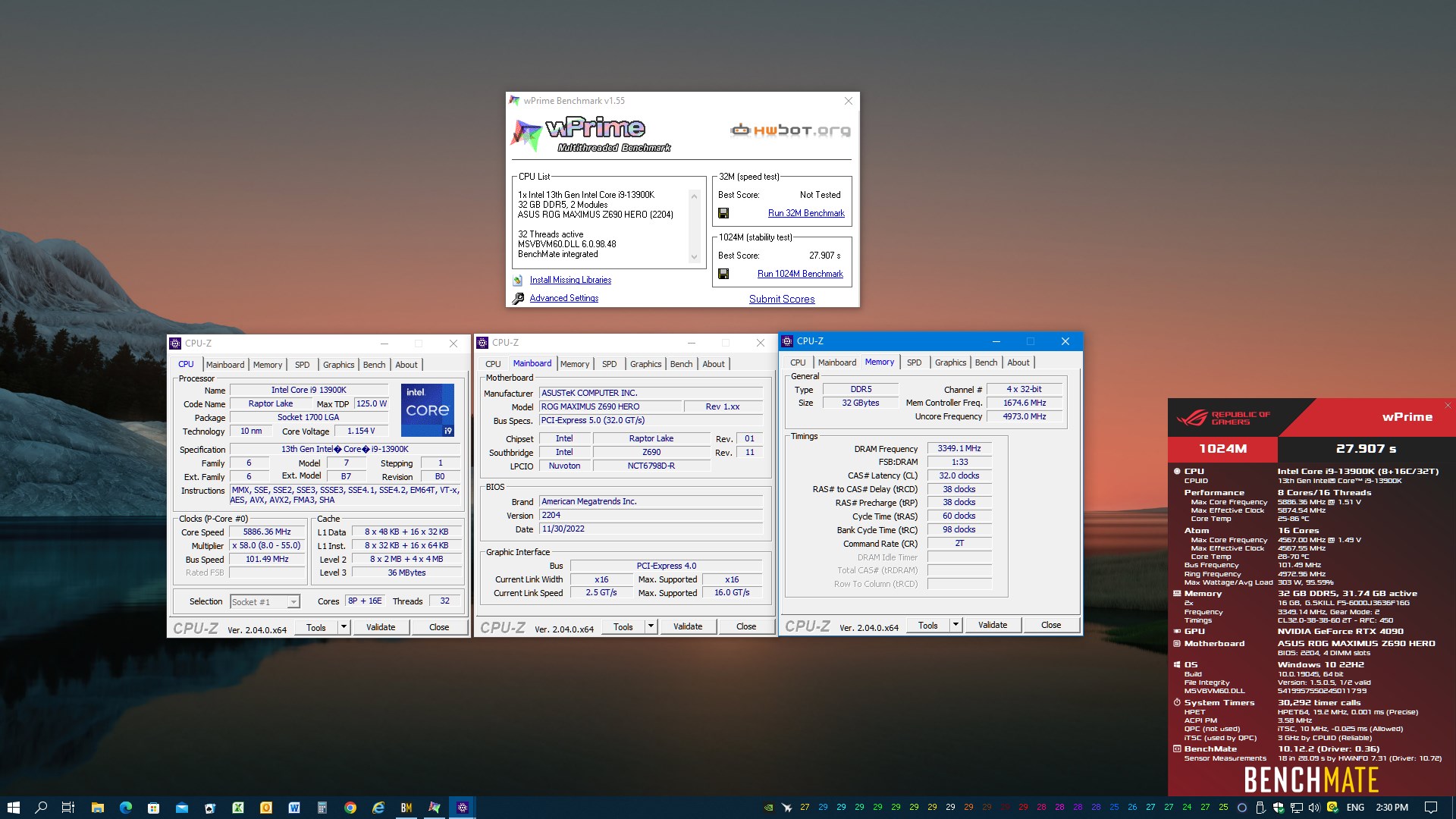Open Tools dropdown arrow in CPU tab window
Screen dimensions: 1456x819
(x=344, y=627)
